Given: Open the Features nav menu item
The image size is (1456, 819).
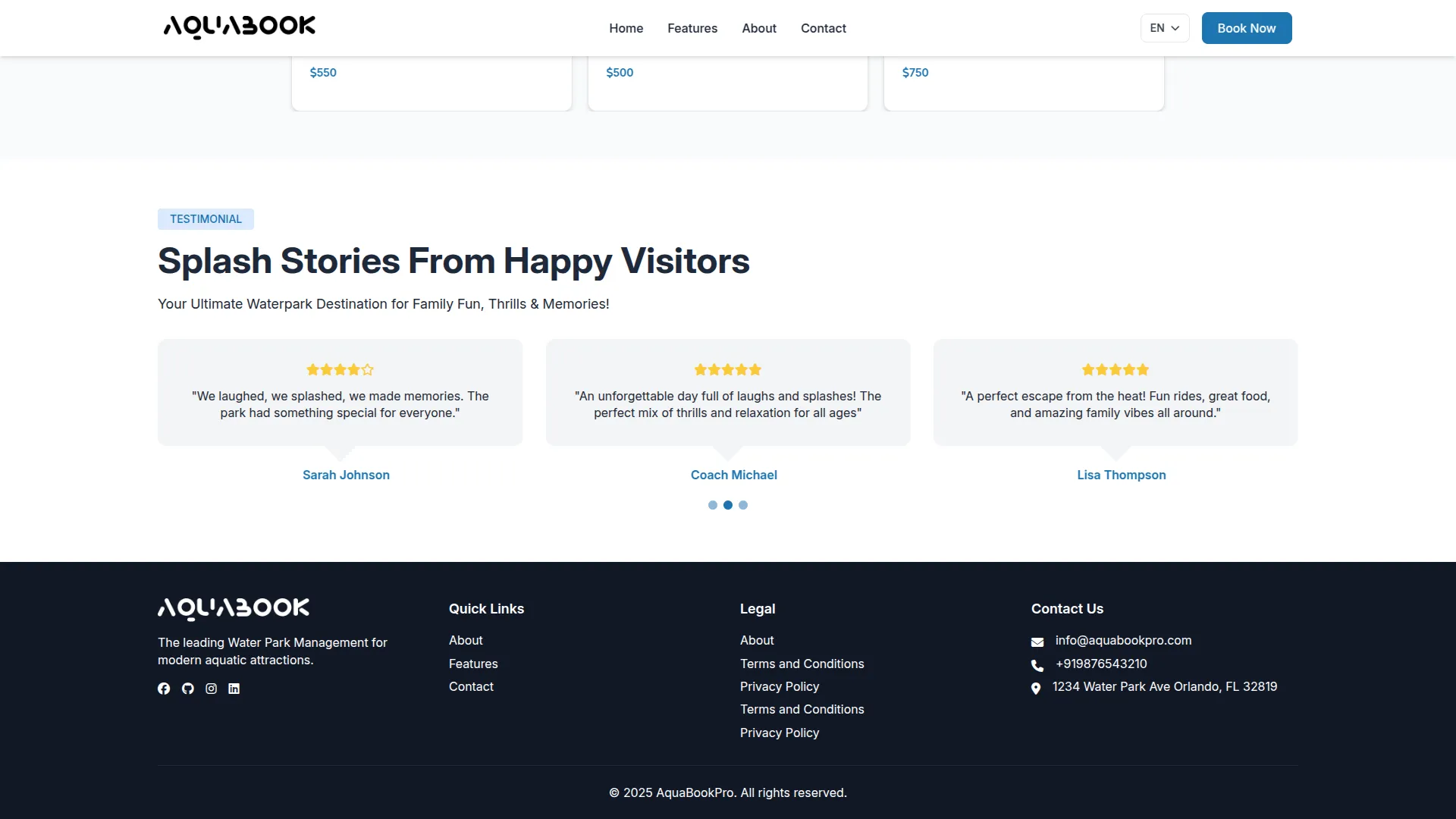Looking at the screenshot, I should (692, 28).
